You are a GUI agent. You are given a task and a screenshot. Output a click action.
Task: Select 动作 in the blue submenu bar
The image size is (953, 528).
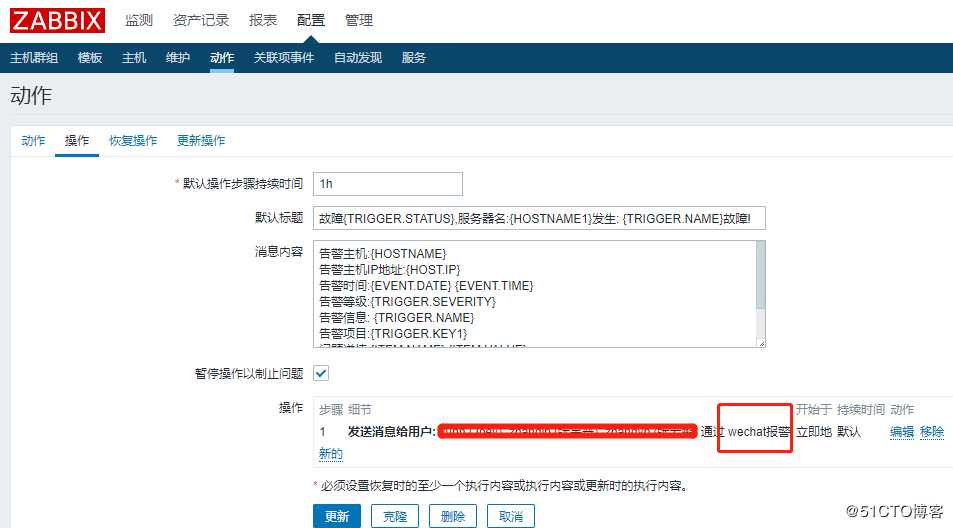(222, 58)
